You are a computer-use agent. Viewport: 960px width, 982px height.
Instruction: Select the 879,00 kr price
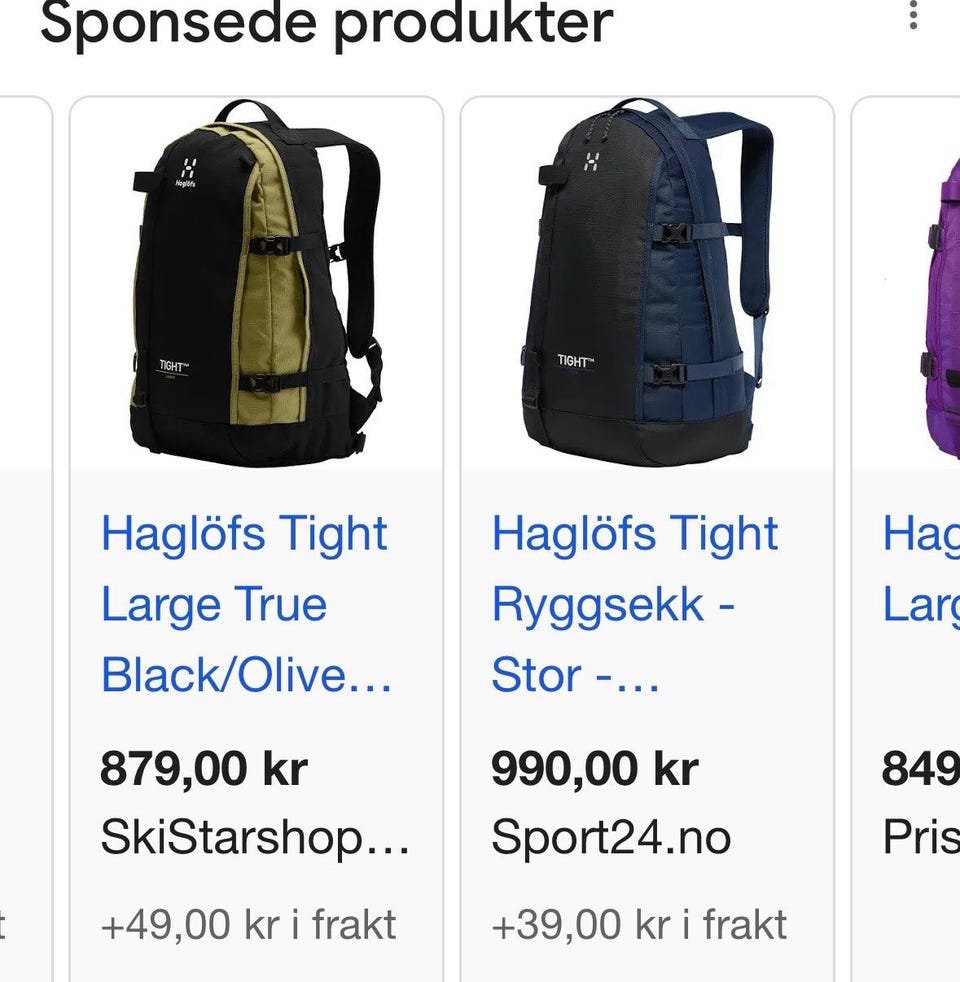(204, 768)
